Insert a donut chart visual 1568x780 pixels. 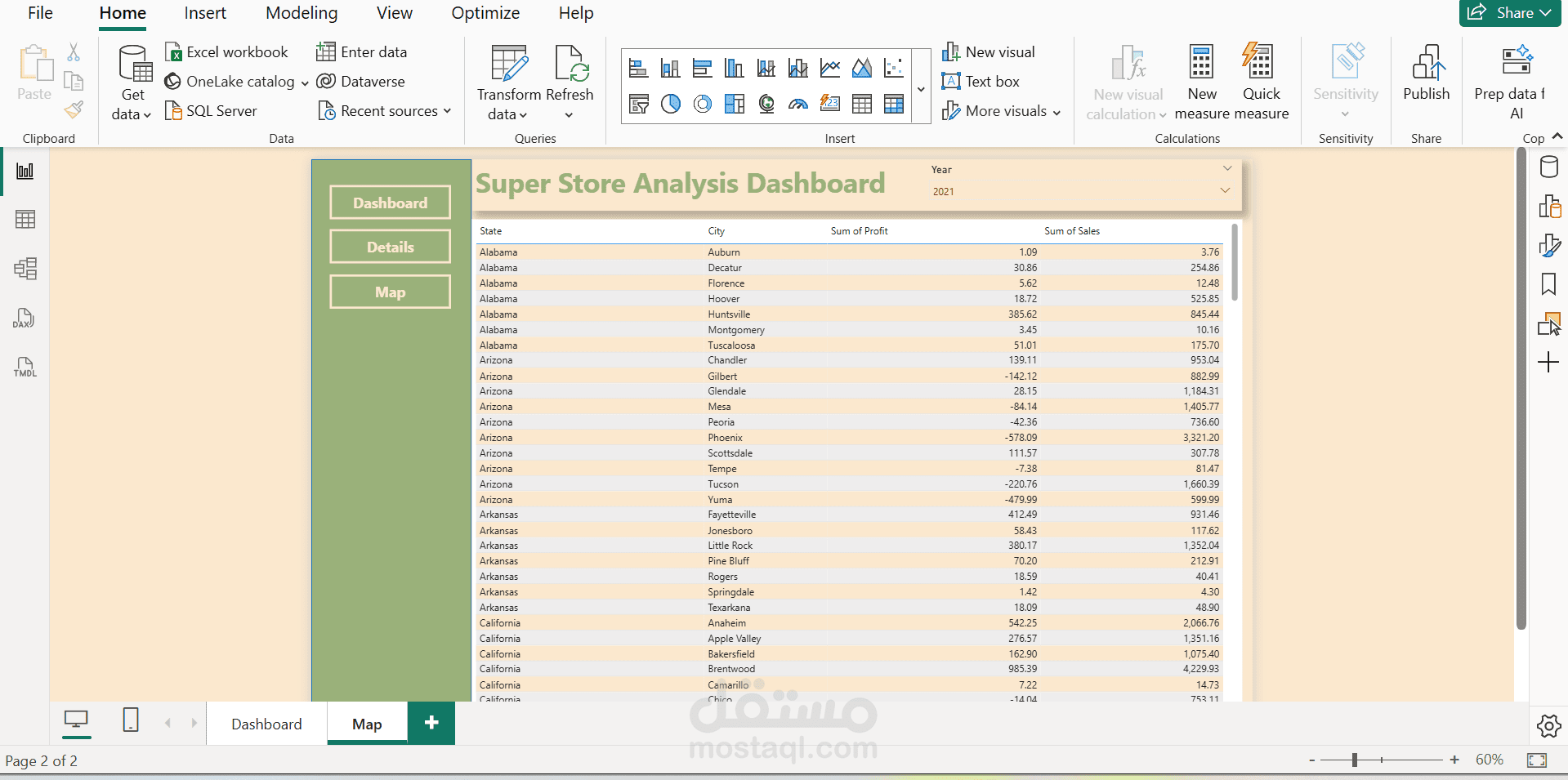(x=702, y=104)
